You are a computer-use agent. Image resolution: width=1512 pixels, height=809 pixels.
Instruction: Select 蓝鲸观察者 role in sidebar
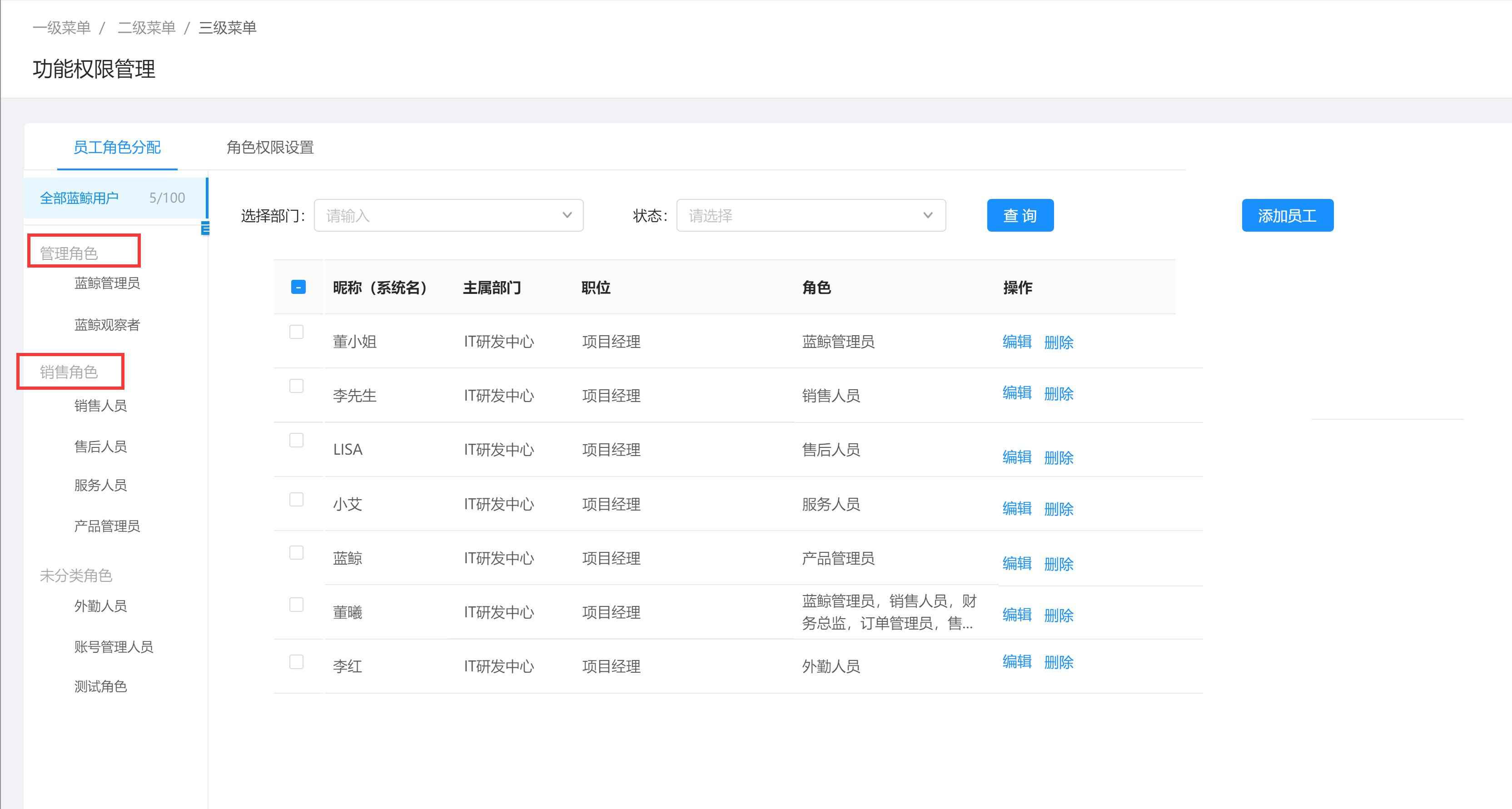pos(107,325)
